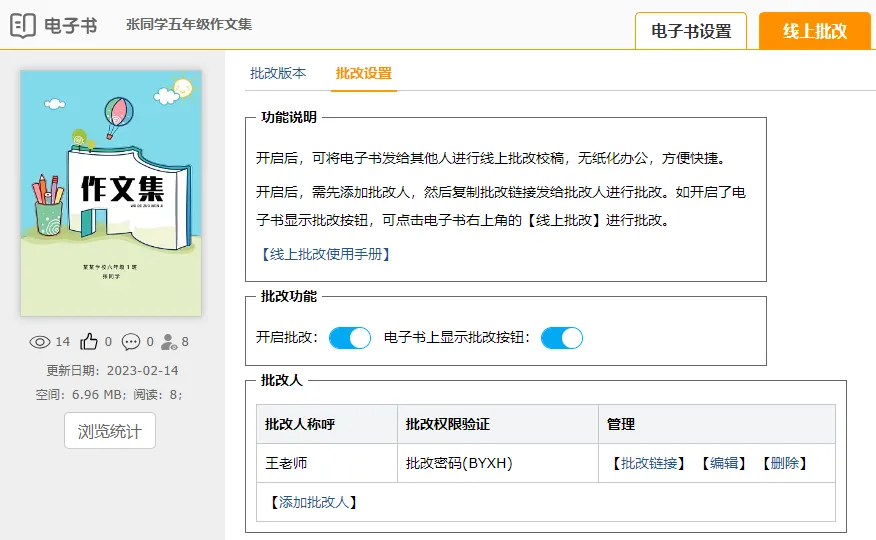
Task: Click the comment bubble icon
Action: 131,342
